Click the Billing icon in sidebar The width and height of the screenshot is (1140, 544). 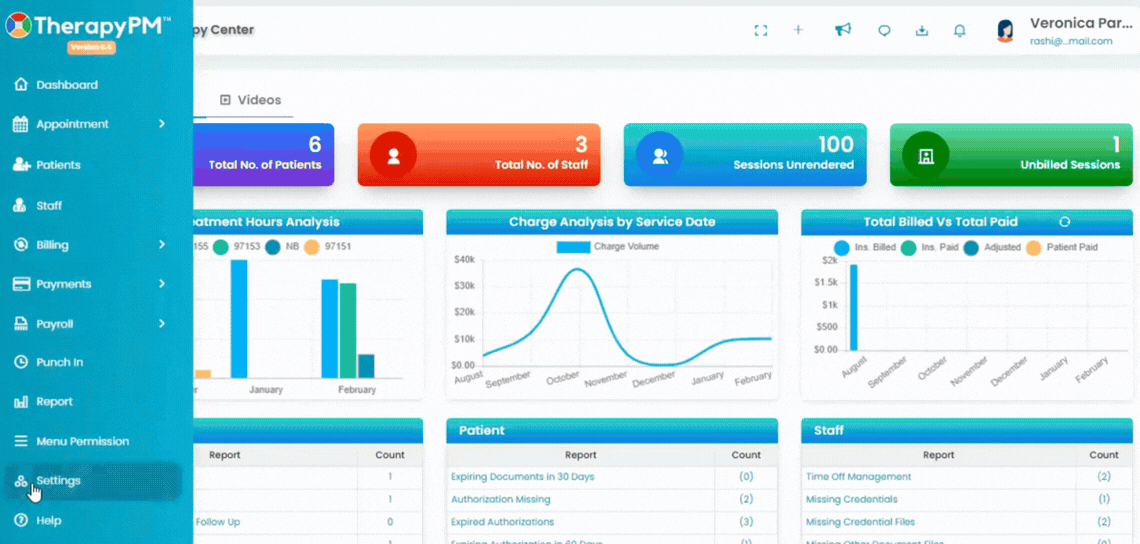point(21,245)
